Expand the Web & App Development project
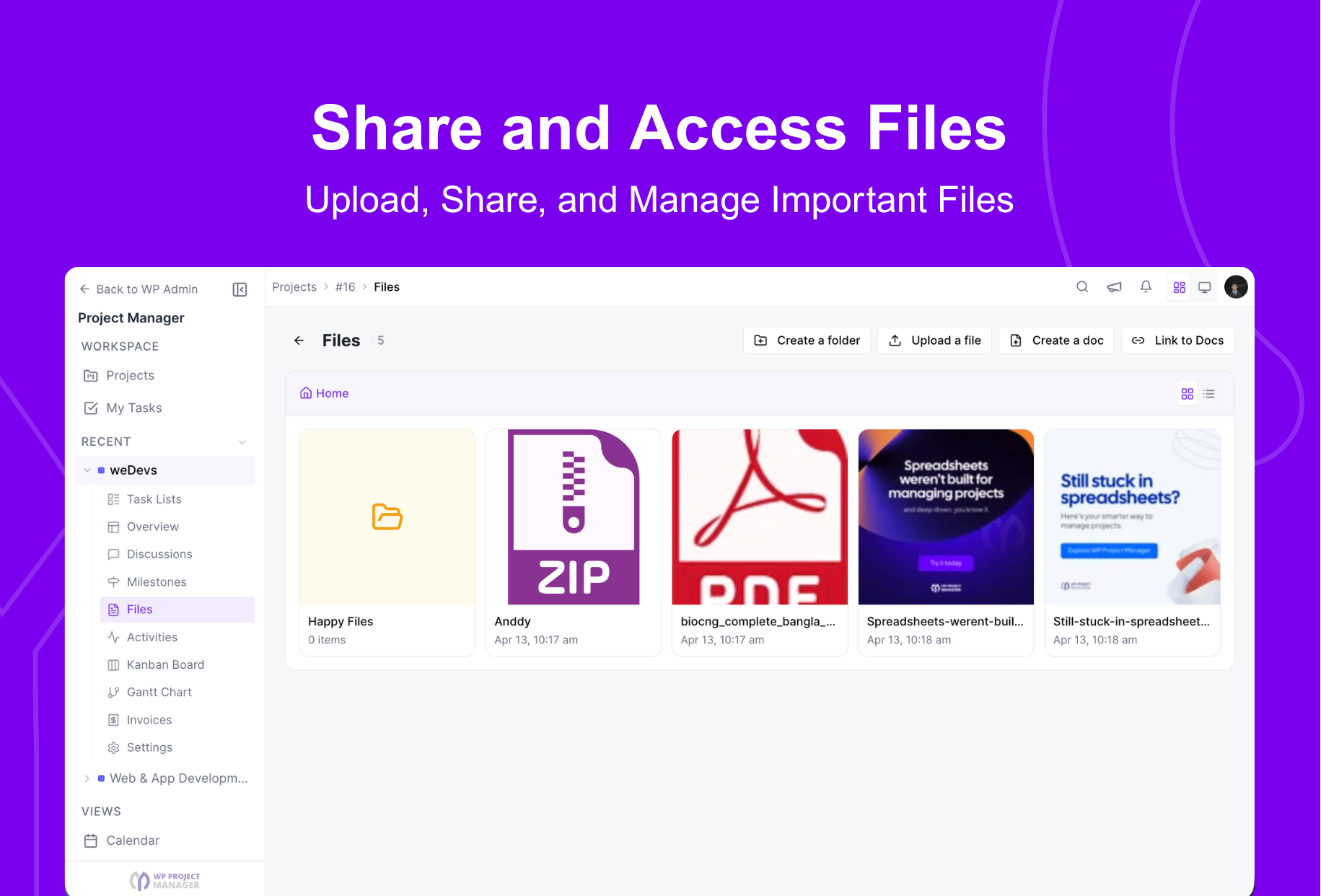 (x=87, y=778)
